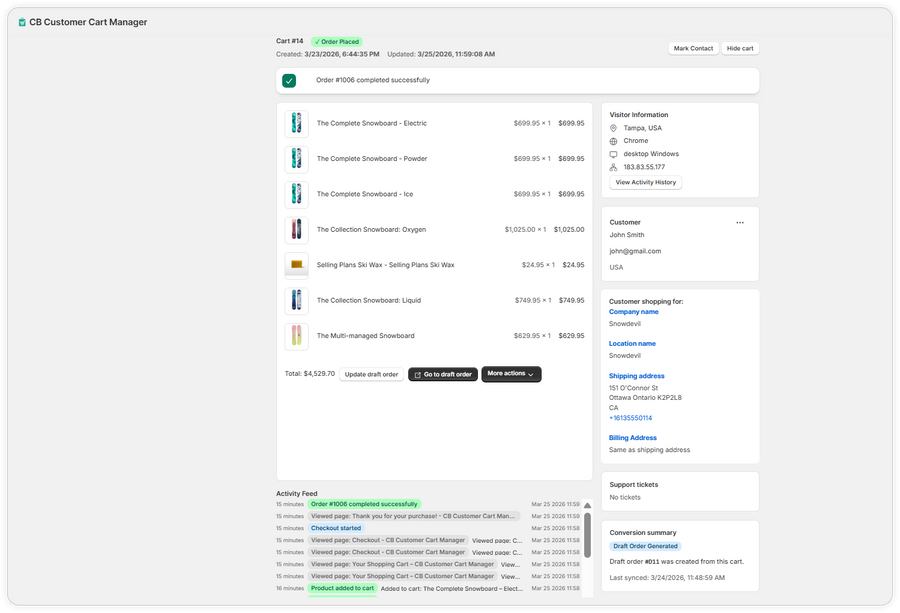Click View Activity History button
900x613 pixels.
tap(645, 183)
